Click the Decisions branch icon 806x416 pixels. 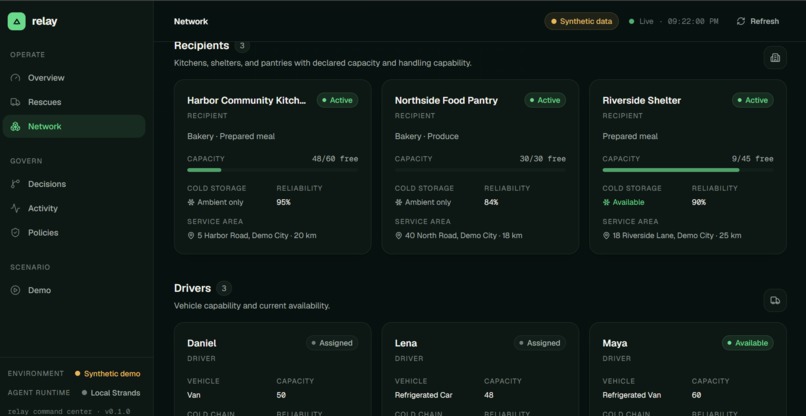pos(15,184)
